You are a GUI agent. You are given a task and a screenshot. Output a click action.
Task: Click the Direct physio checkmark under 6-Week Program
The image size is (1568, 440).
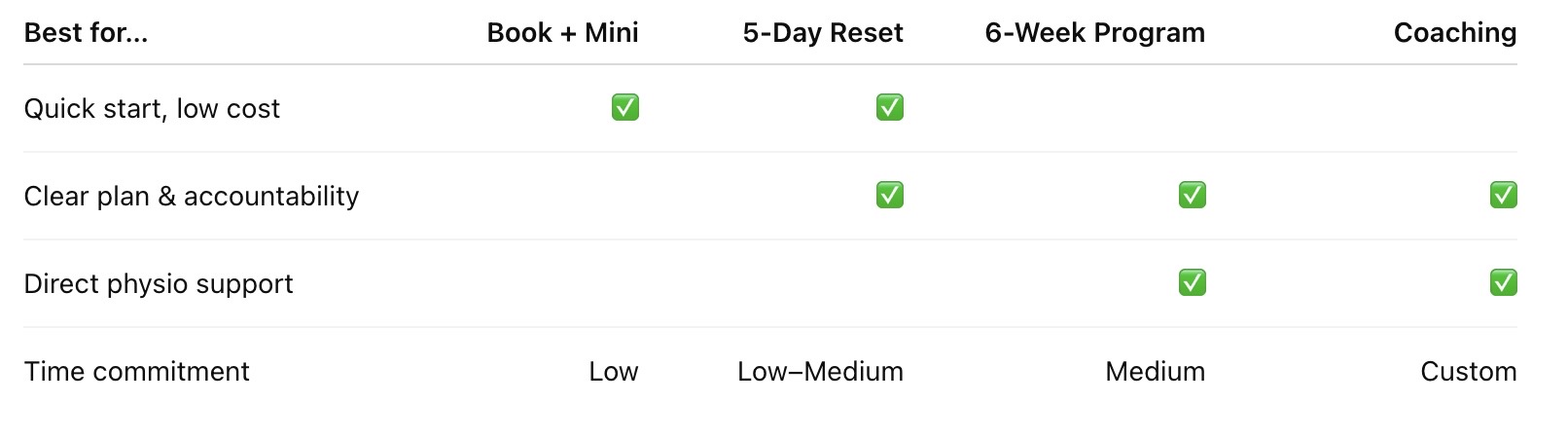pos(1192,282)
